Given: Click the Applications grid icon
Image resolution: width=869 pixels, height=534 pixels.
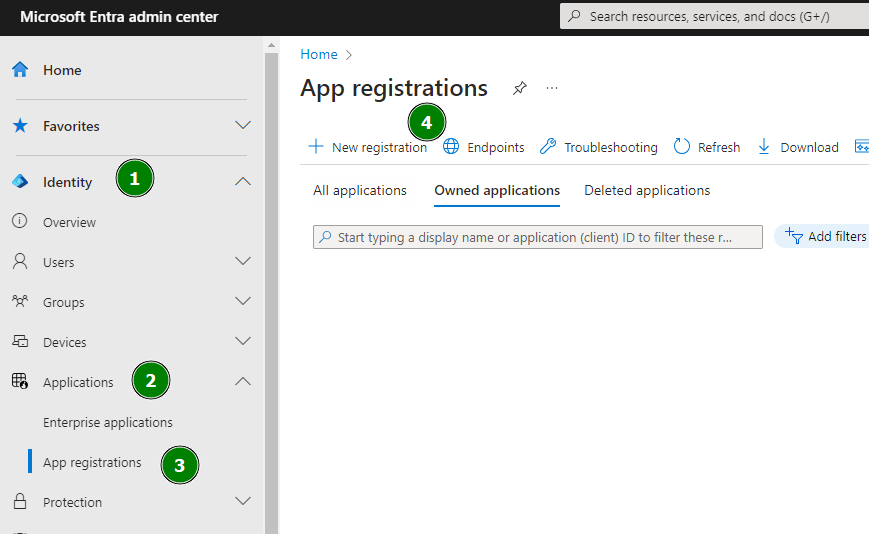Looking at the screenshot, I should (20, 381).
